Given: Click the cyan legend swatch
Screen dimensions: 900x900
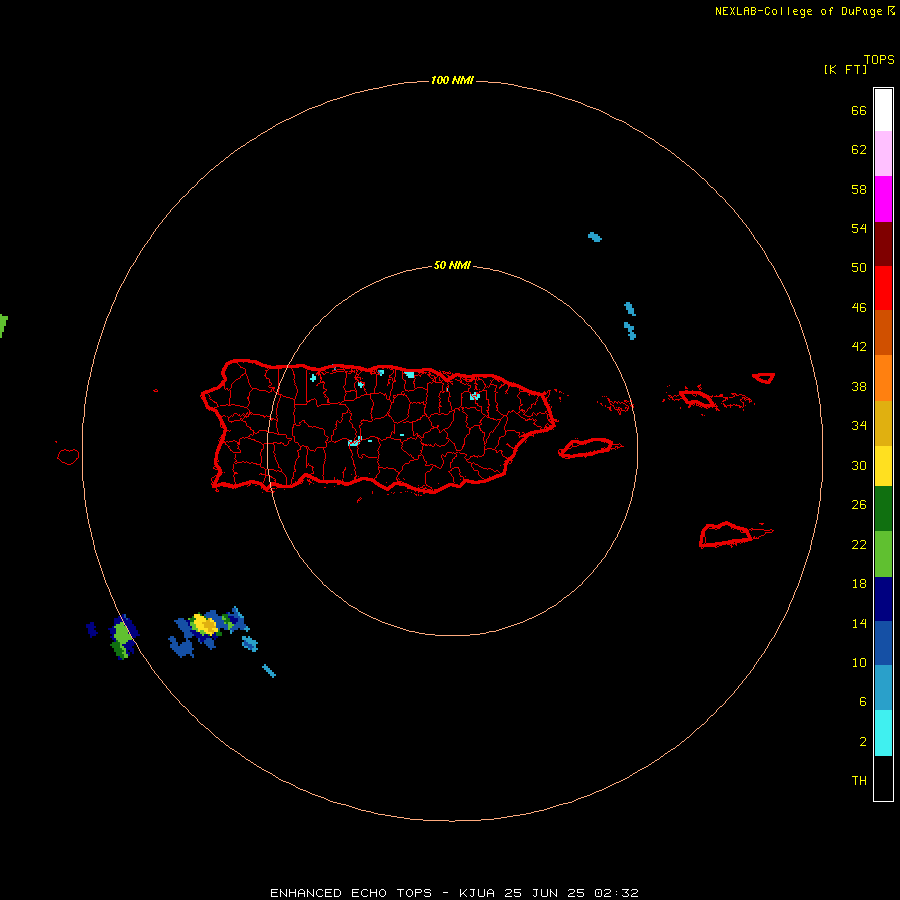Looking at the screenshot, I should 883,732.
